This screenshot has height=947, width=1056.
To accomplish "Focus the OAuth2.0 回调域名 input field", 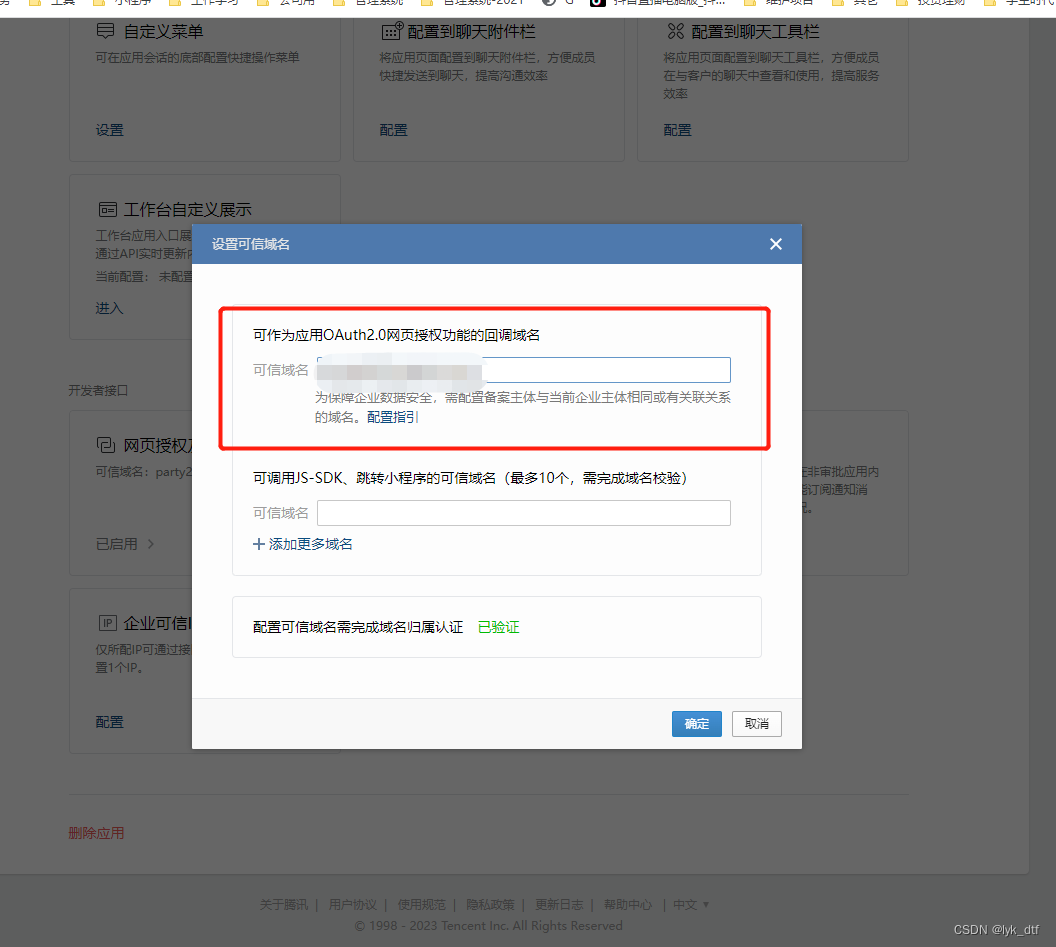I will click(524, 370).
